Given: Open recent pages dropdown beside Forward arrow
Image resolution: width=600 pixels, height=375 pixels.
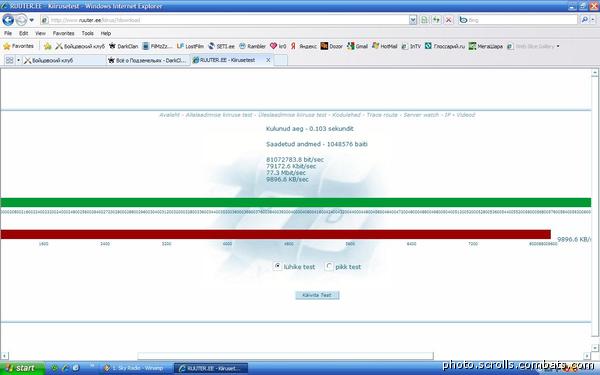Looking at the screenshot, I should click(32, 20).
